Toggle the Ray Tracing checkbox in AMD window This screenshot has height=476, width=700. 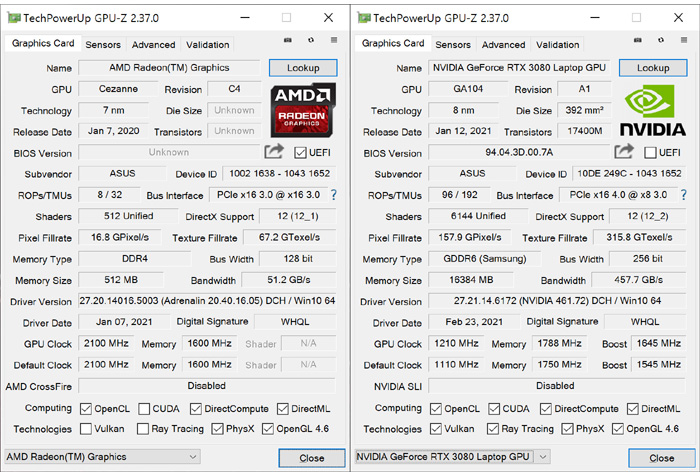tap(145, 429)
